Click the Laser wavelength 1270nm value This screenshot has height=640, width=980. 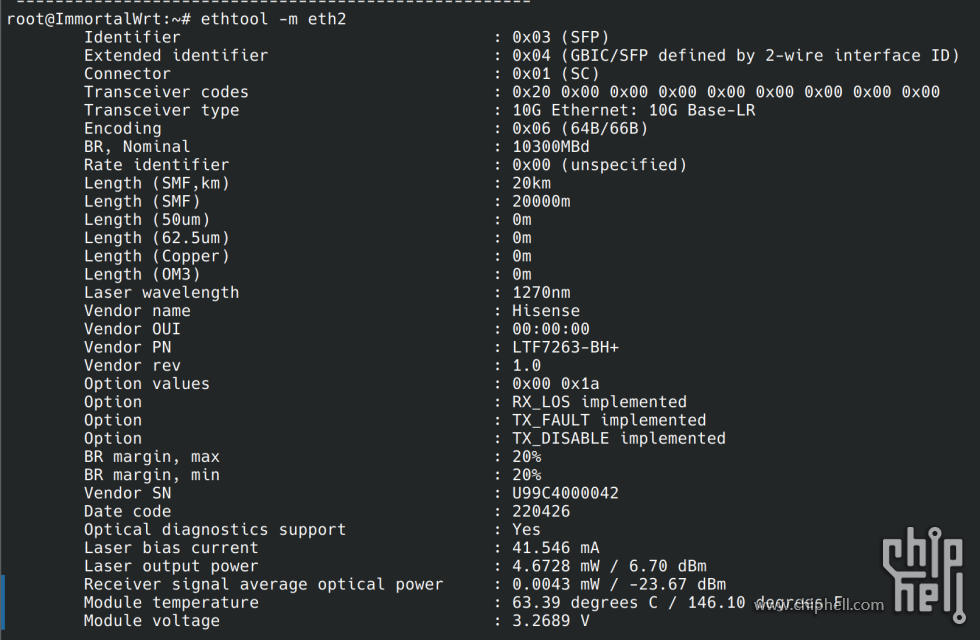(x=541, y=292)
